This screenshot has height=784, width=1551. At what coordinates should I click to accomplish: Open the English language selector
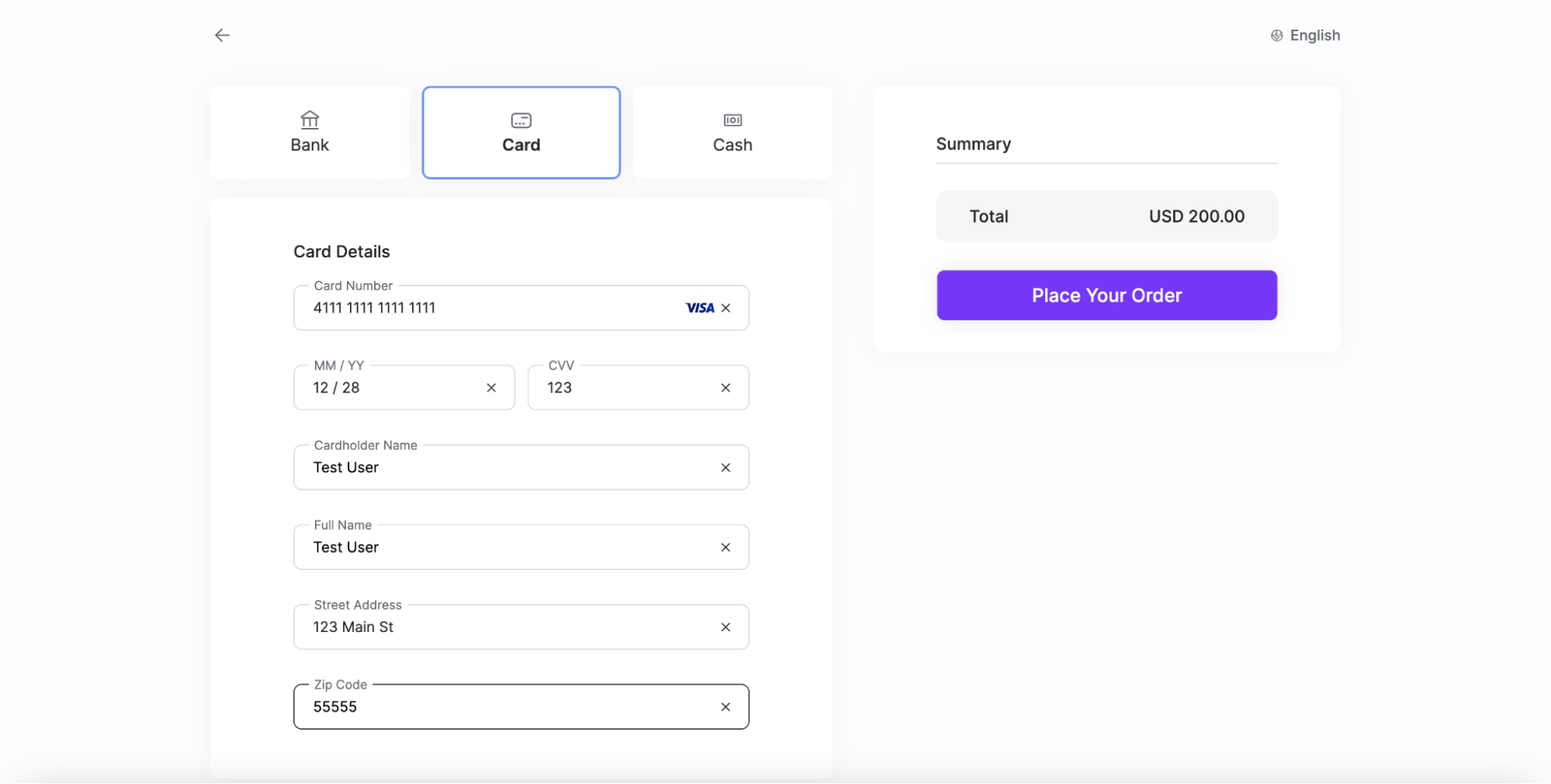(1314, 35)
